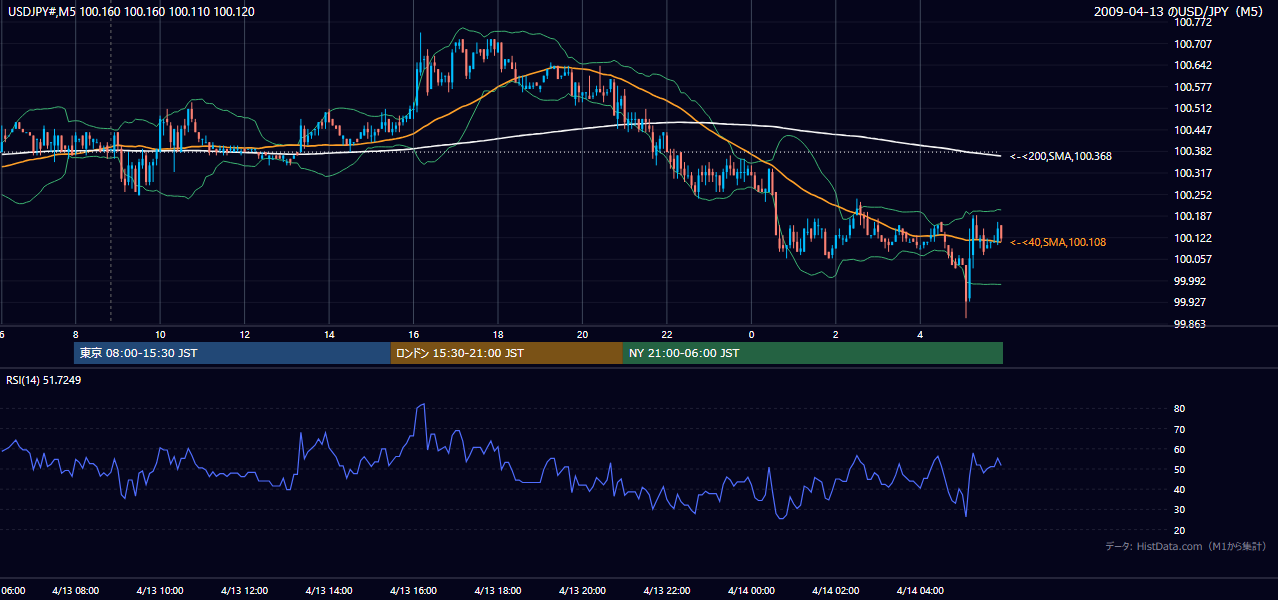Click the 4/13 12:00 bottom time label
Viewport: 1278px width, 600px height.
(245, 591)
